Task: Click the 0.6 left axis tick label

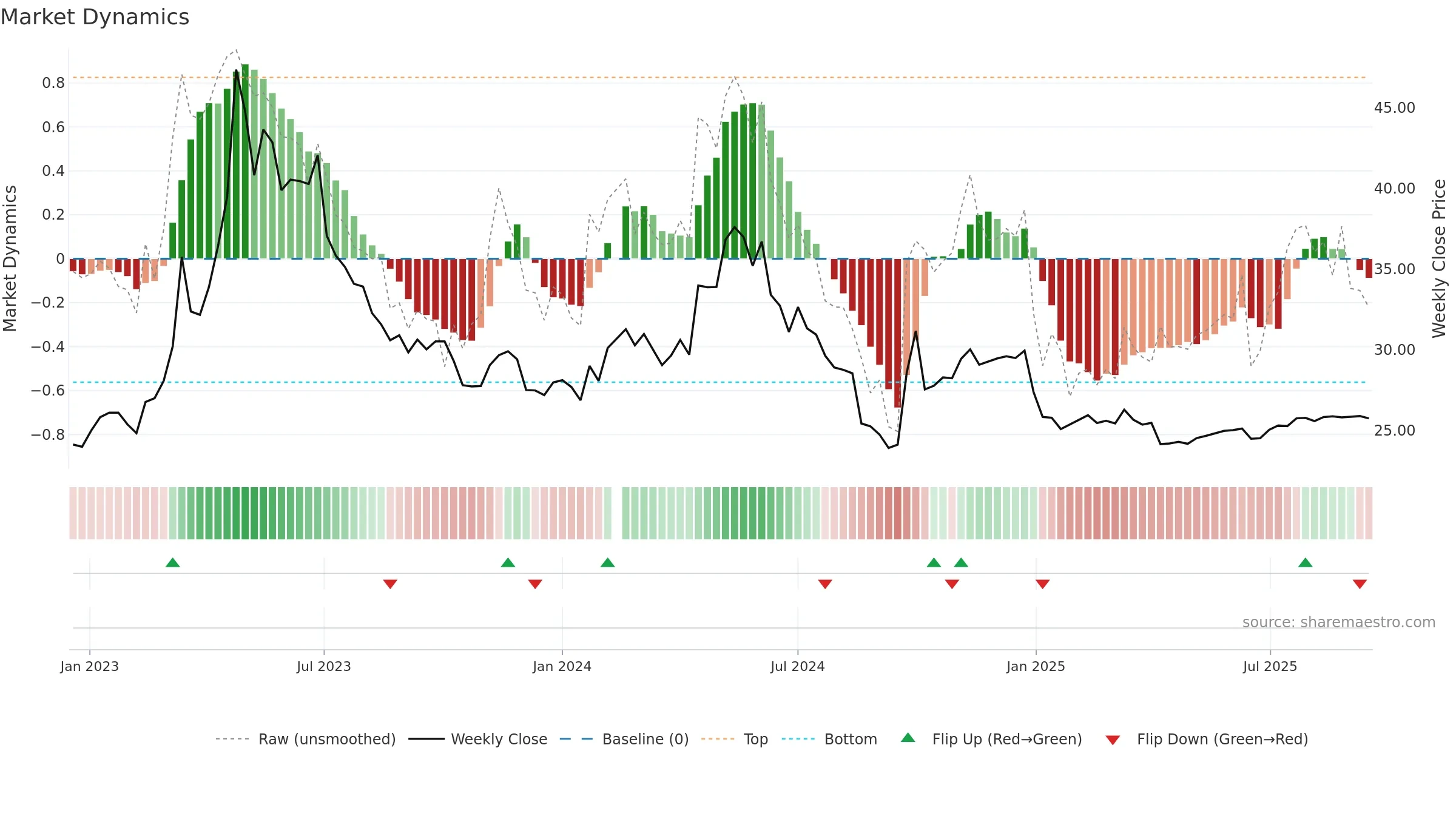Action: (53, 127)
